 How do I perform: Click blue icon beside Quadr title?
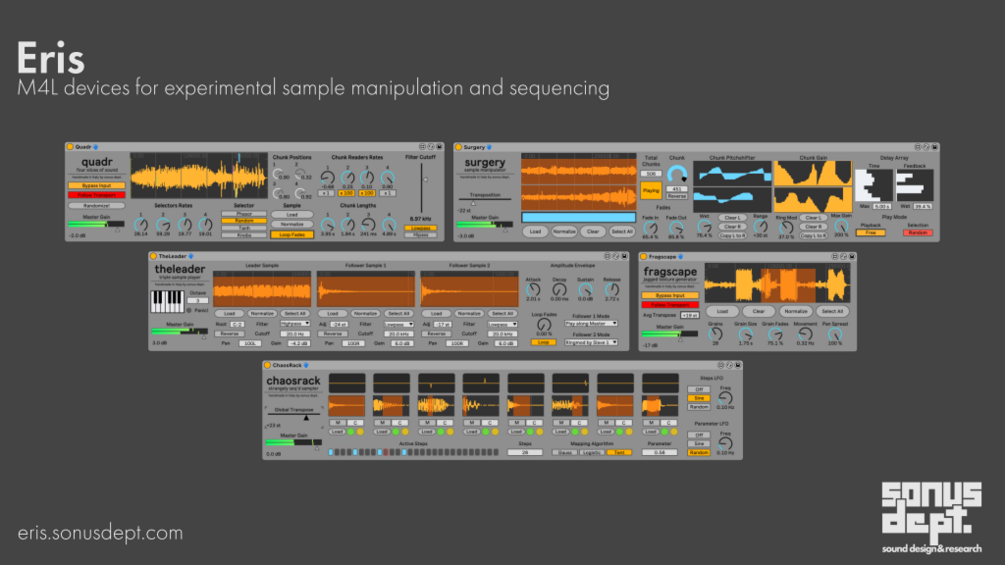96,147
